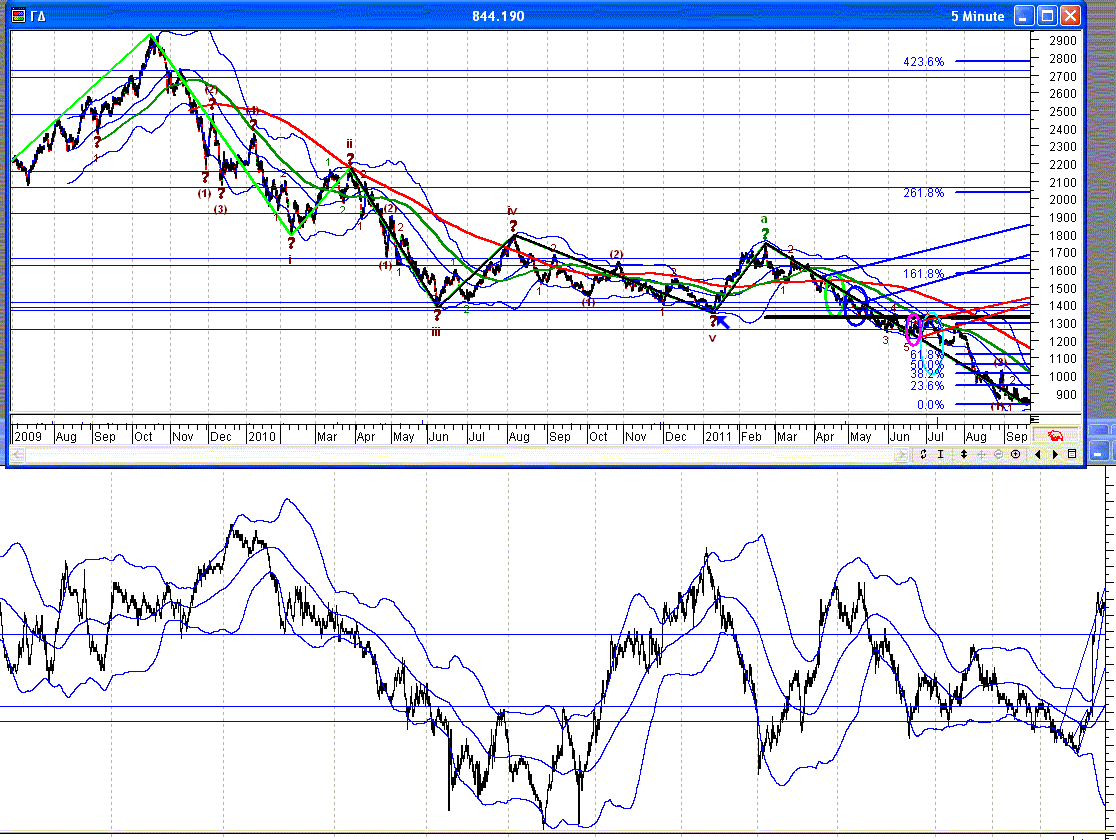Close the chart window
This screenshot has height=840, width=1116.
pyautogui.click(x=1070, y=16)
